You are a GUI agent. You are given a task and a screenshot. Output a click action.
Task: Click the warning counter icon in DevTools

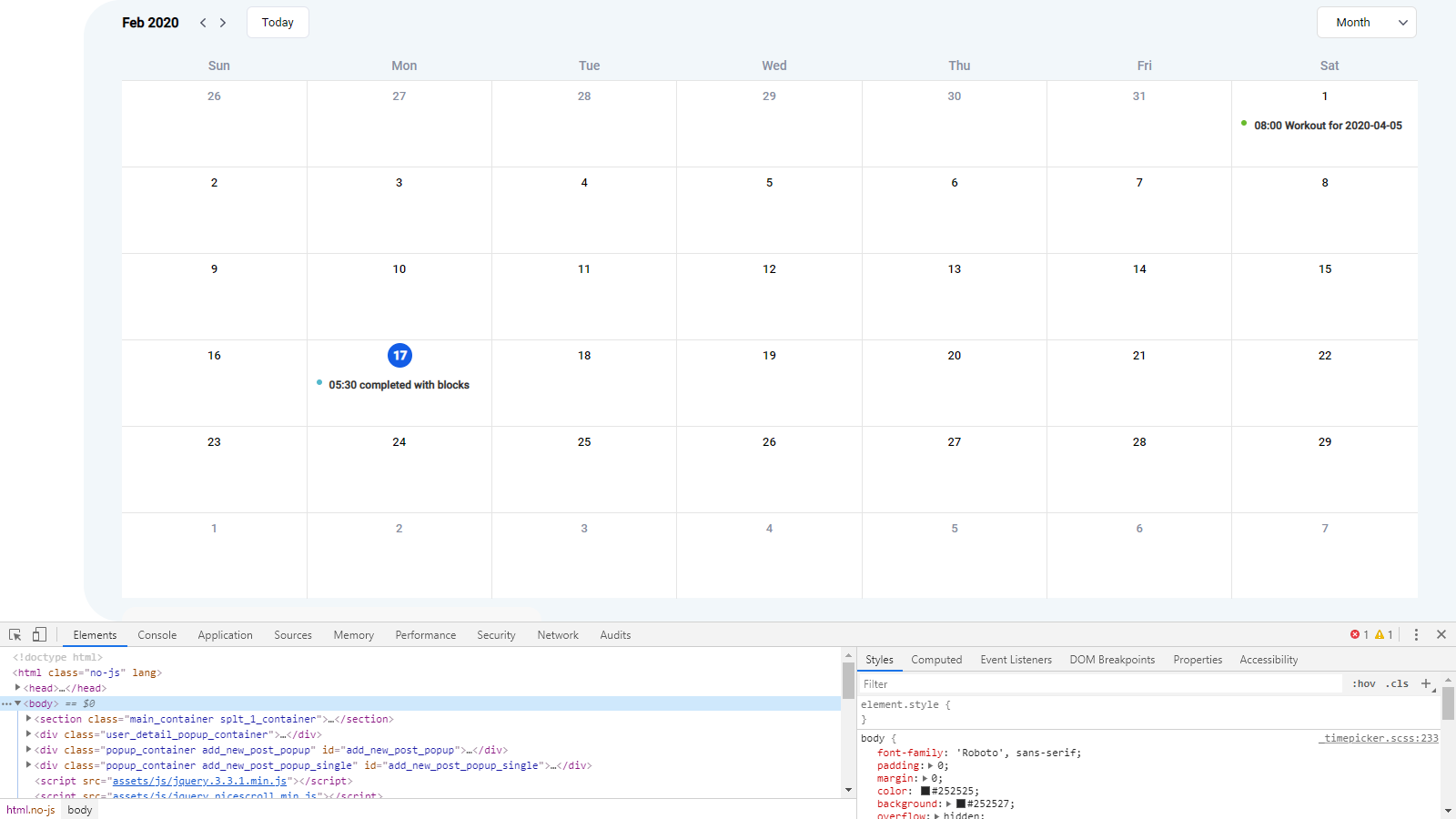[x=1380, y=634]
